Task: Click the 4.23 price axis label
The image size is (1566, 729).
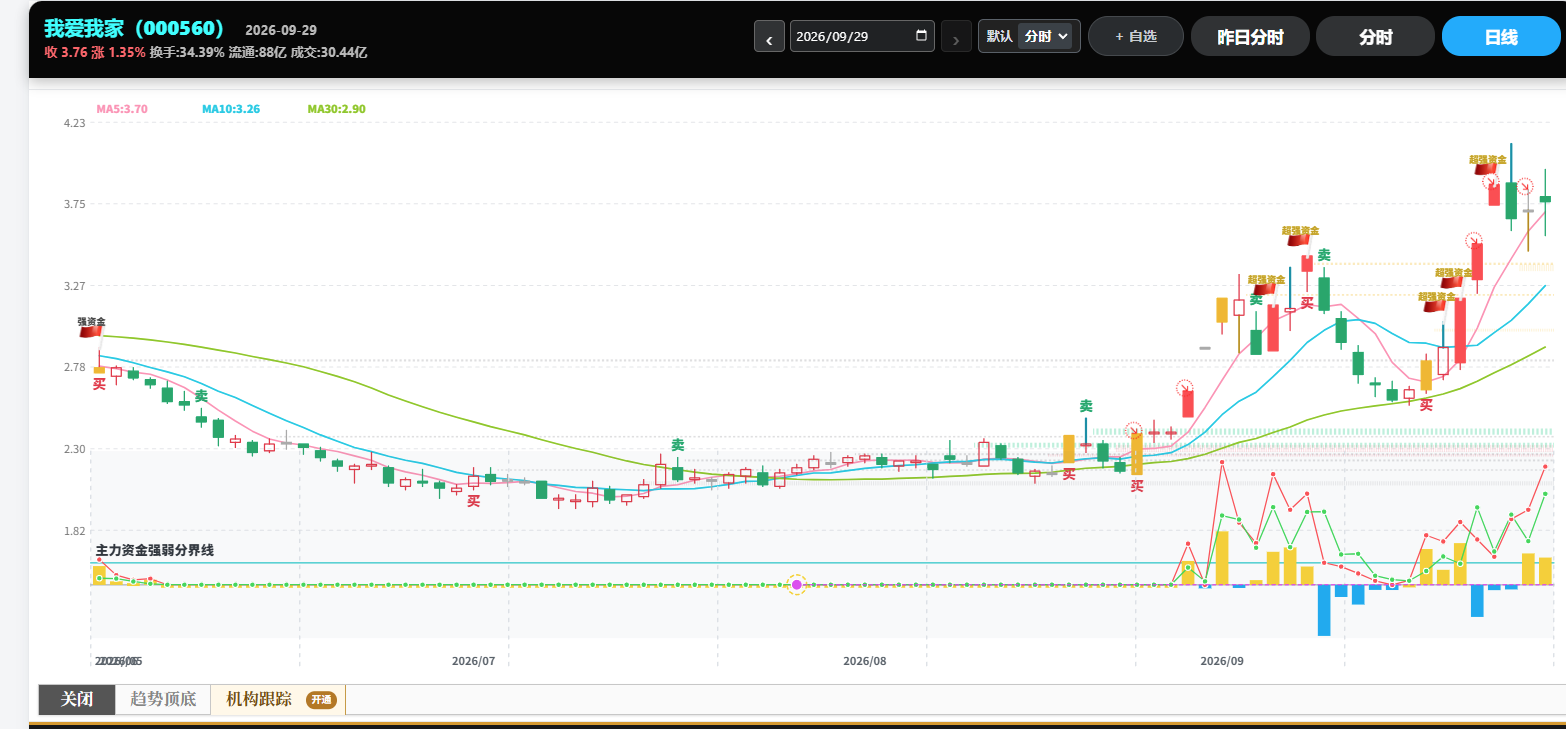Action: click(x=75, y=123)
